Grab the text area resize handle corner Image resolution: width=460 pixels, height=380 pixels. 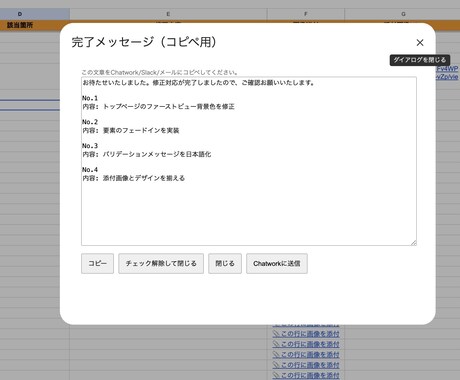pos(414,243)
